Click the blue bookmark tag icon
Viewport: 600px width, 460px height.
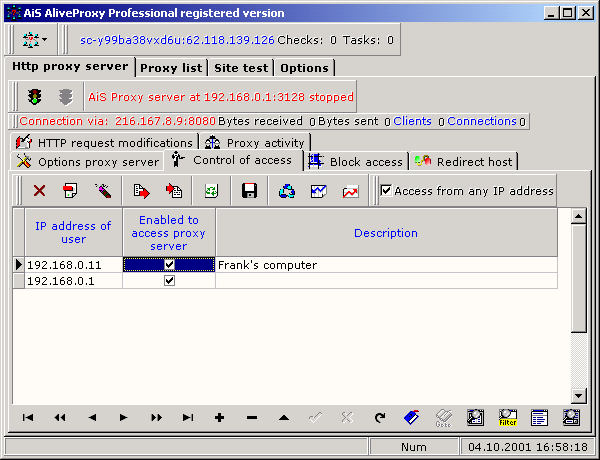pos(411,417)
